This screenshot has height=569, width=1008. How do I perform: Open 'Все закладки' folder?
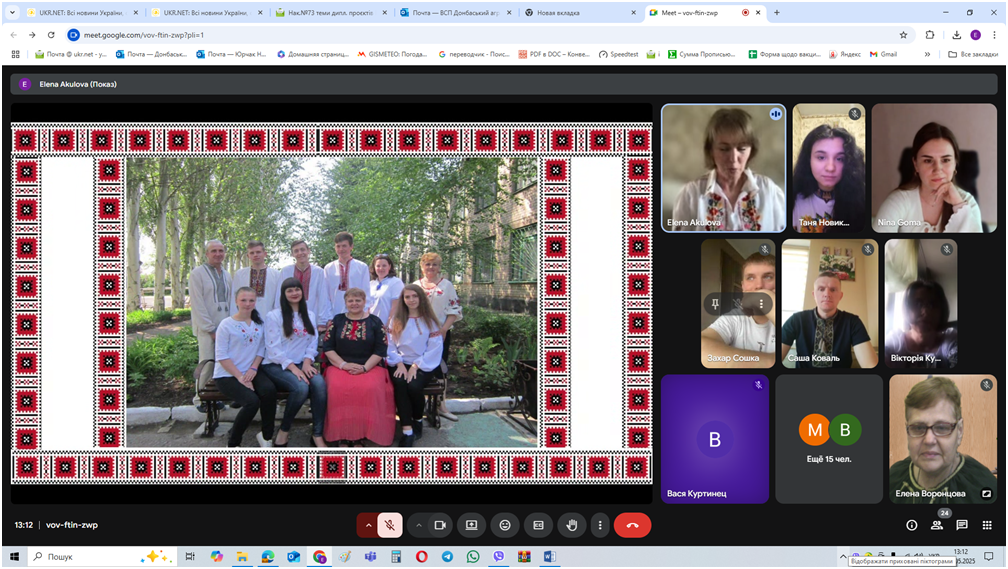point(973,54)
